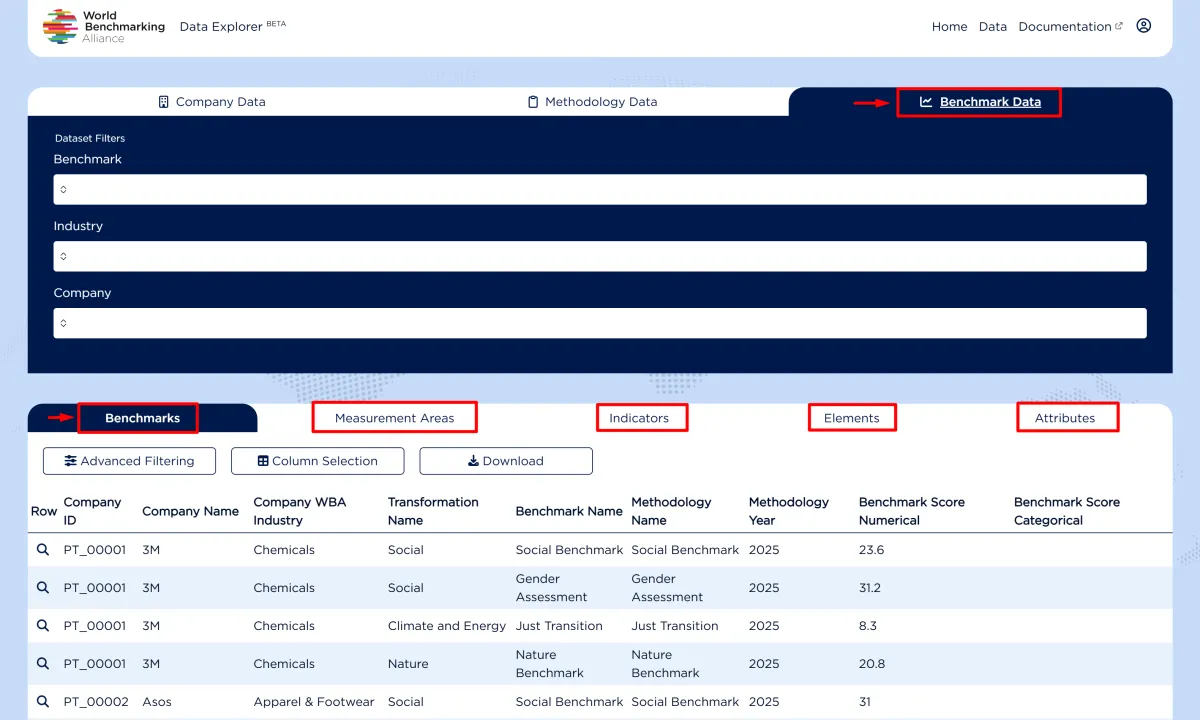The width and height of the screenshot is (1200, 720).
Task: Click the Company Name column header
Action: coord(190,511)
